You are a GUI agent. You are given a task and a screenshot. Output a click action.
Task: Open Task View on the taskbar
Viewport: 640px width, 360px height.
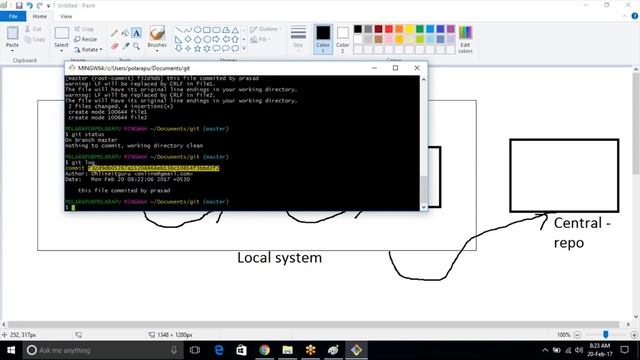click(195, 350)
